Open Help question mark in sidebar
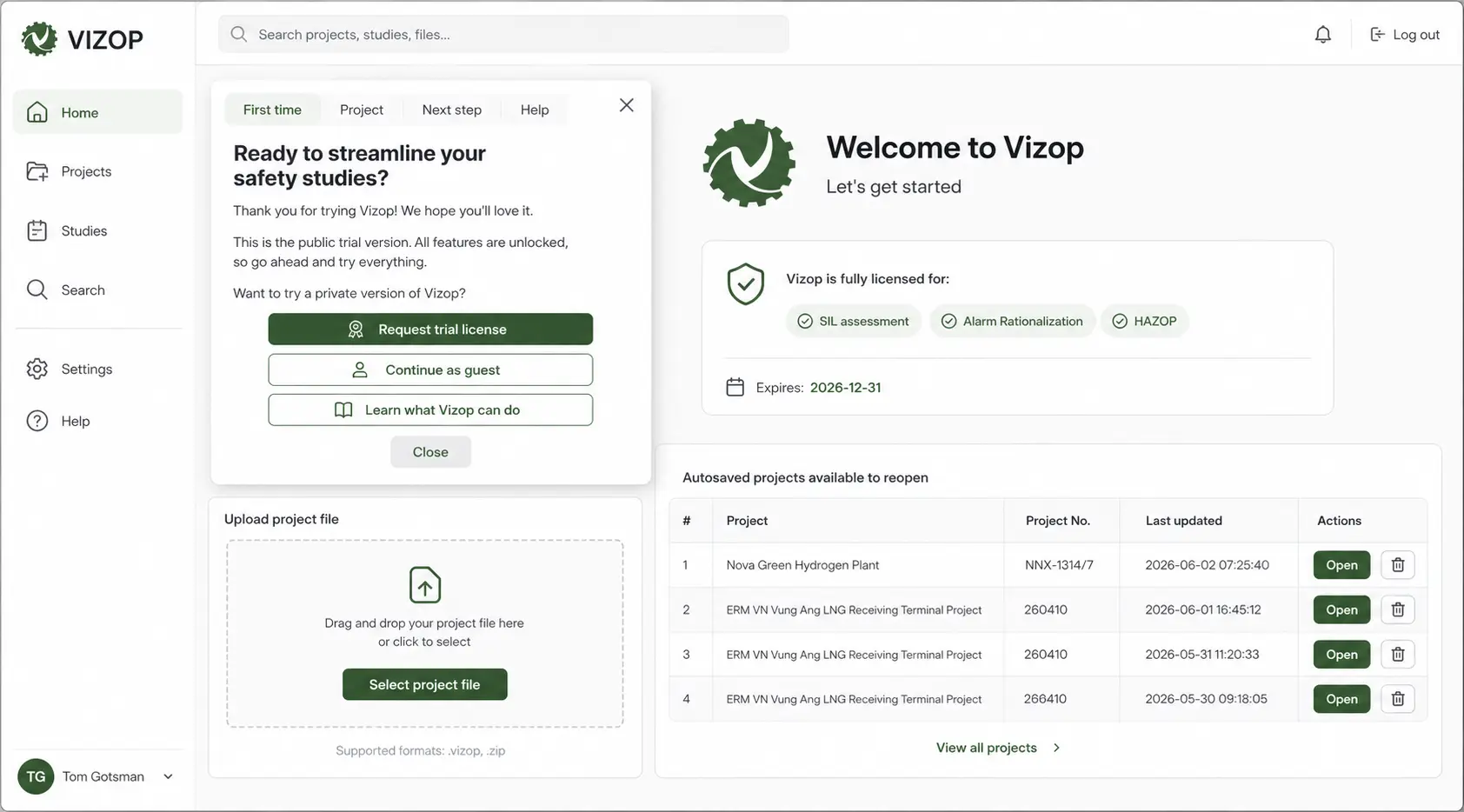Viewport: 1464px width, 812px height. tap(37, 421)
